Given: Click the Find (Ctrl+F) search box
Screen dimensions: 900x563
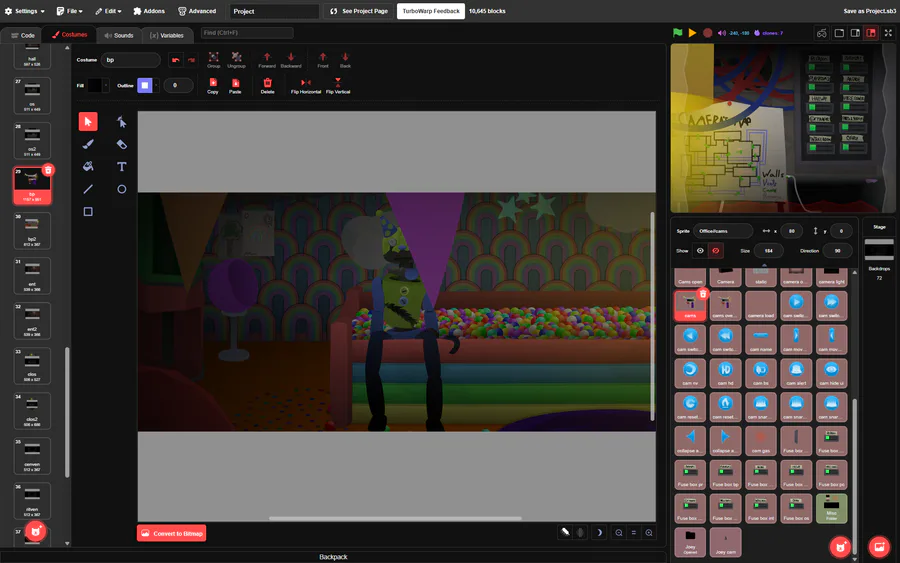Looking at the screenshot, I should coord(247,33).
